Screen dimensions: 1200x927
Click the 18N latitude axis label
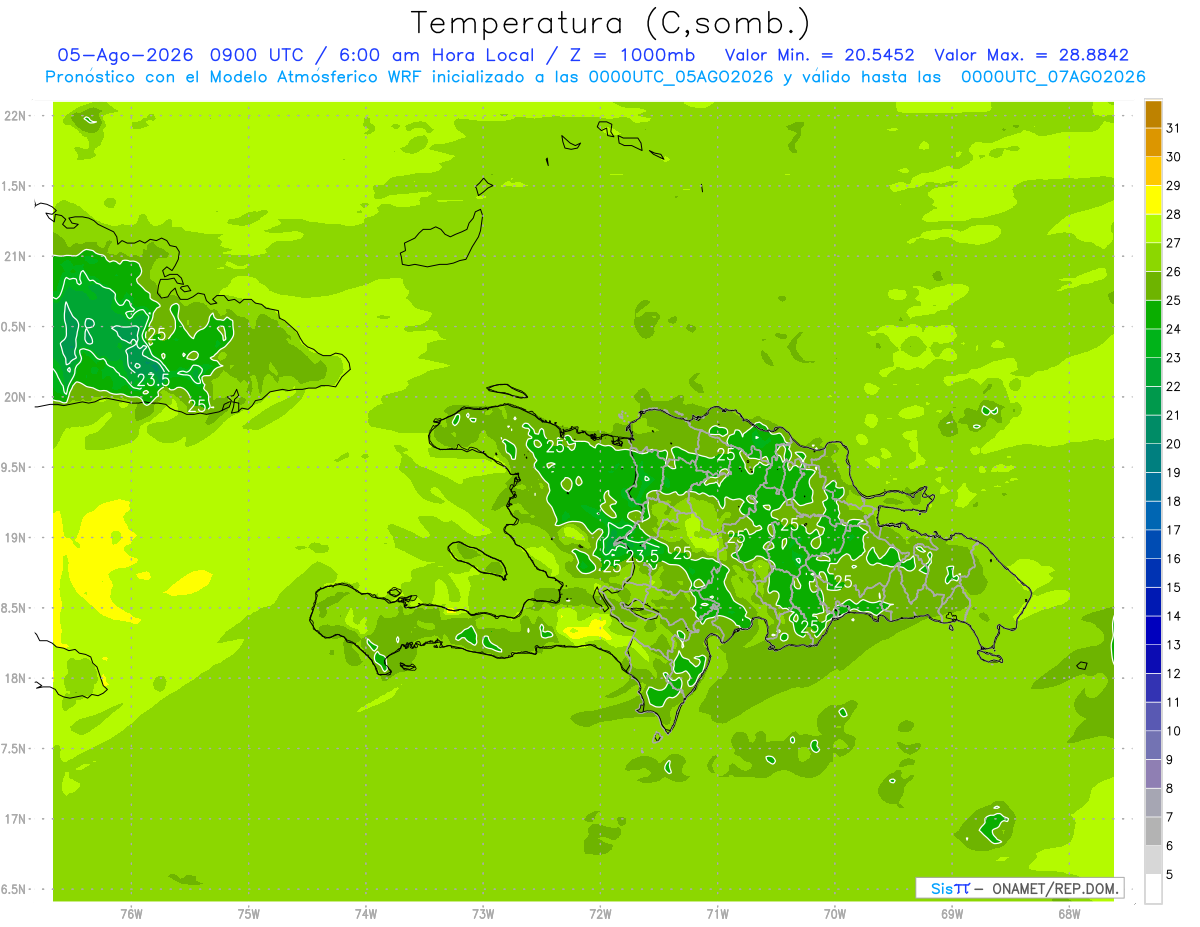pyautogui.click(x=16, y=679)
